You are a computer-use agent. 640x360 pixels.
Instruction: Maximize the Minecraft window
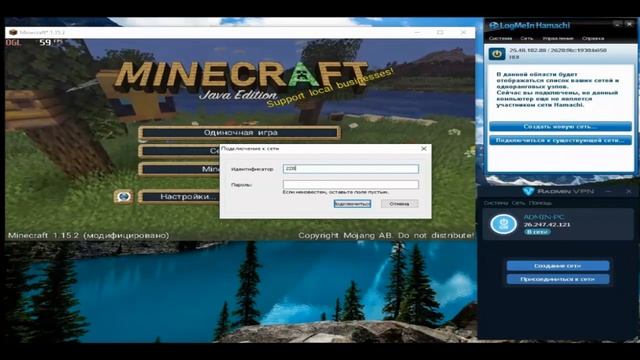[440, 32]
